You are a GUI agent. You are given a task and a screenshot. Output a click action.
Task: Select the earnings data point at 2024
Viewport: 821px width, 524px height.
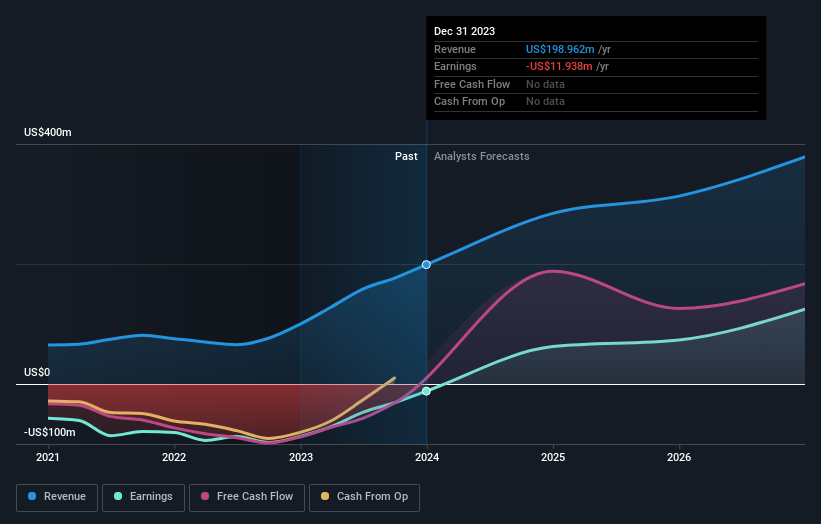(426, 392)
